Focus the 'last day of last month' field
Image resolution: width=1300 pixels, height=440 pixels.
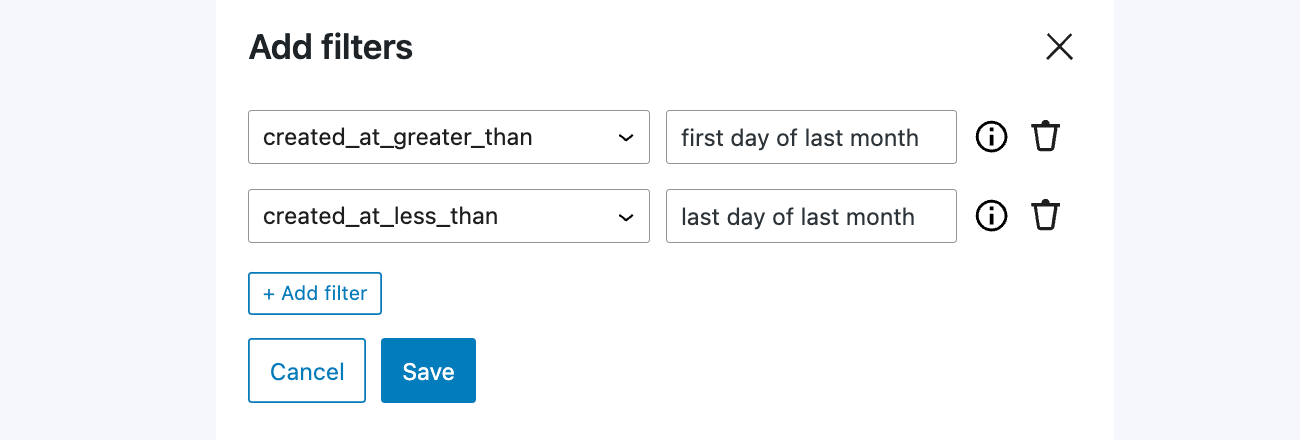pyautogui.click(x=811, y=216)
